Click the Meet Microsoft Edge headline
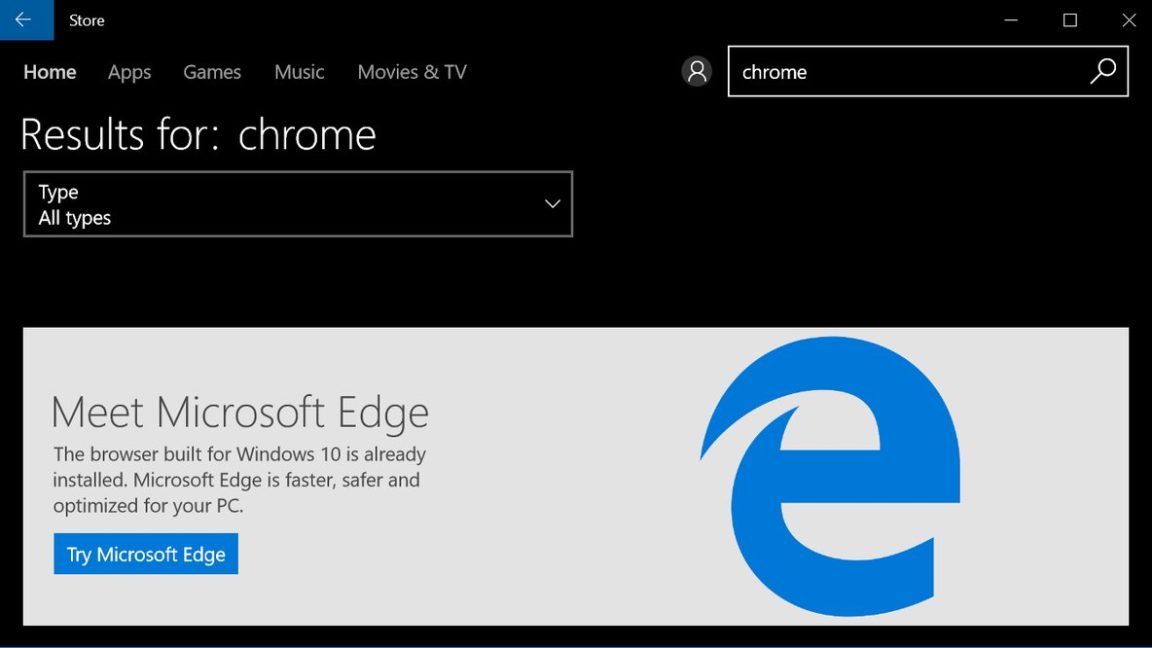 click(x=240, y=412)
